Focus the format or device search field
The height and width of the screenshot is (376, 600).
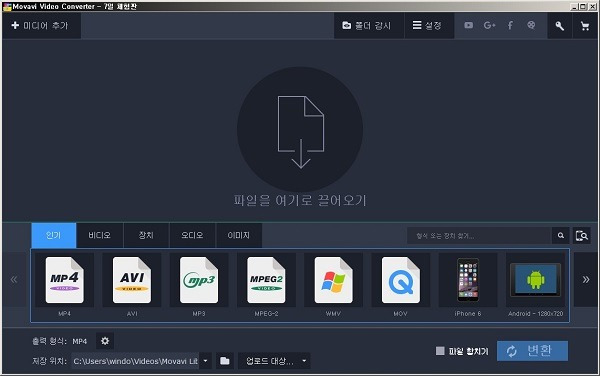479,236
